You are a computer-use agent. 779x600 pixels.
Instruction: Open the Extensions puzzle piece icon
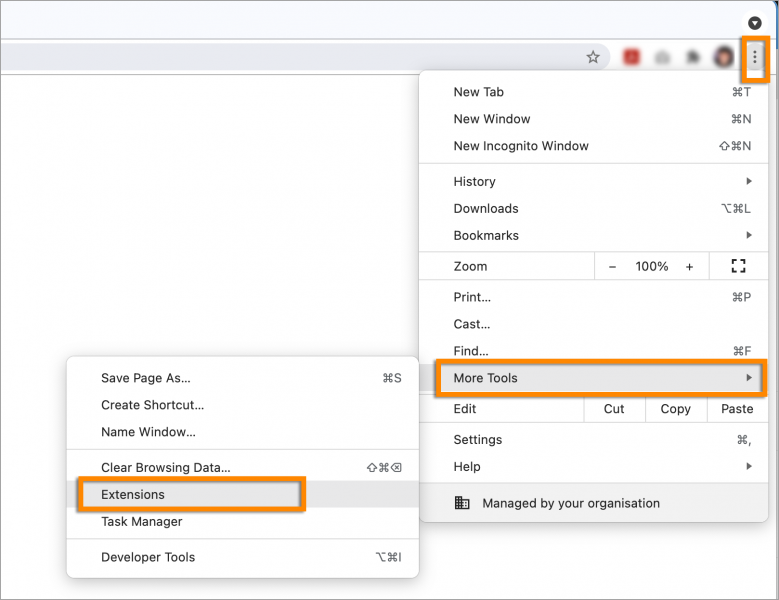pyautogui.click(x=693, y=57)
